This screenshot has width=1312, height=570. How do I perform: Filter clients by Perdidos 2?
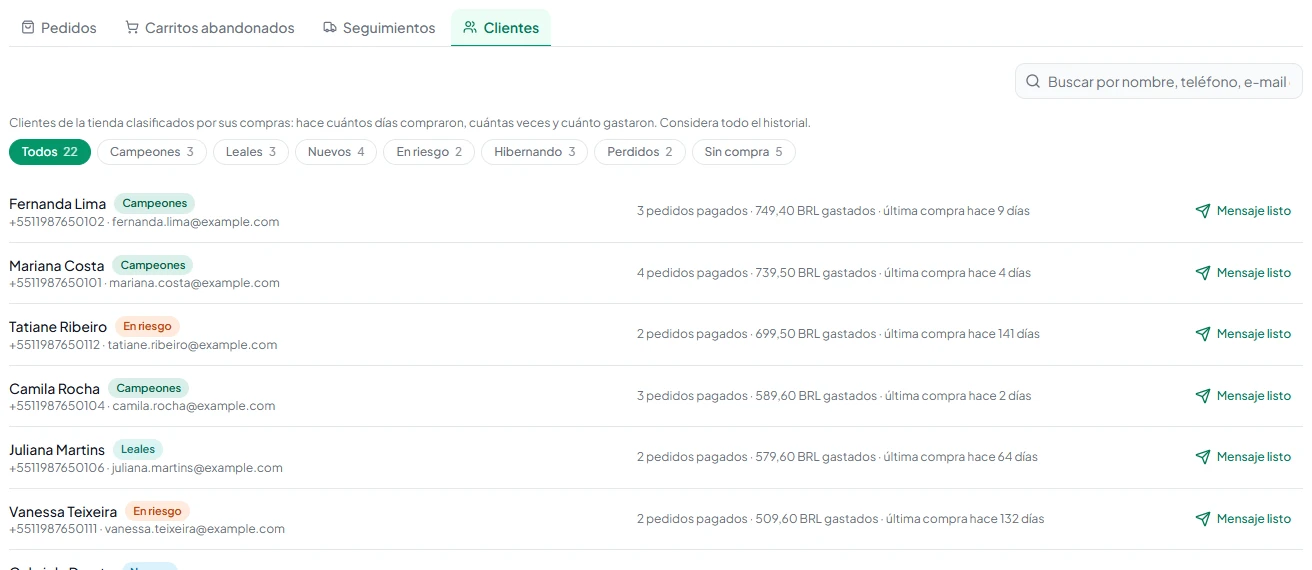(x=640, y=152)
